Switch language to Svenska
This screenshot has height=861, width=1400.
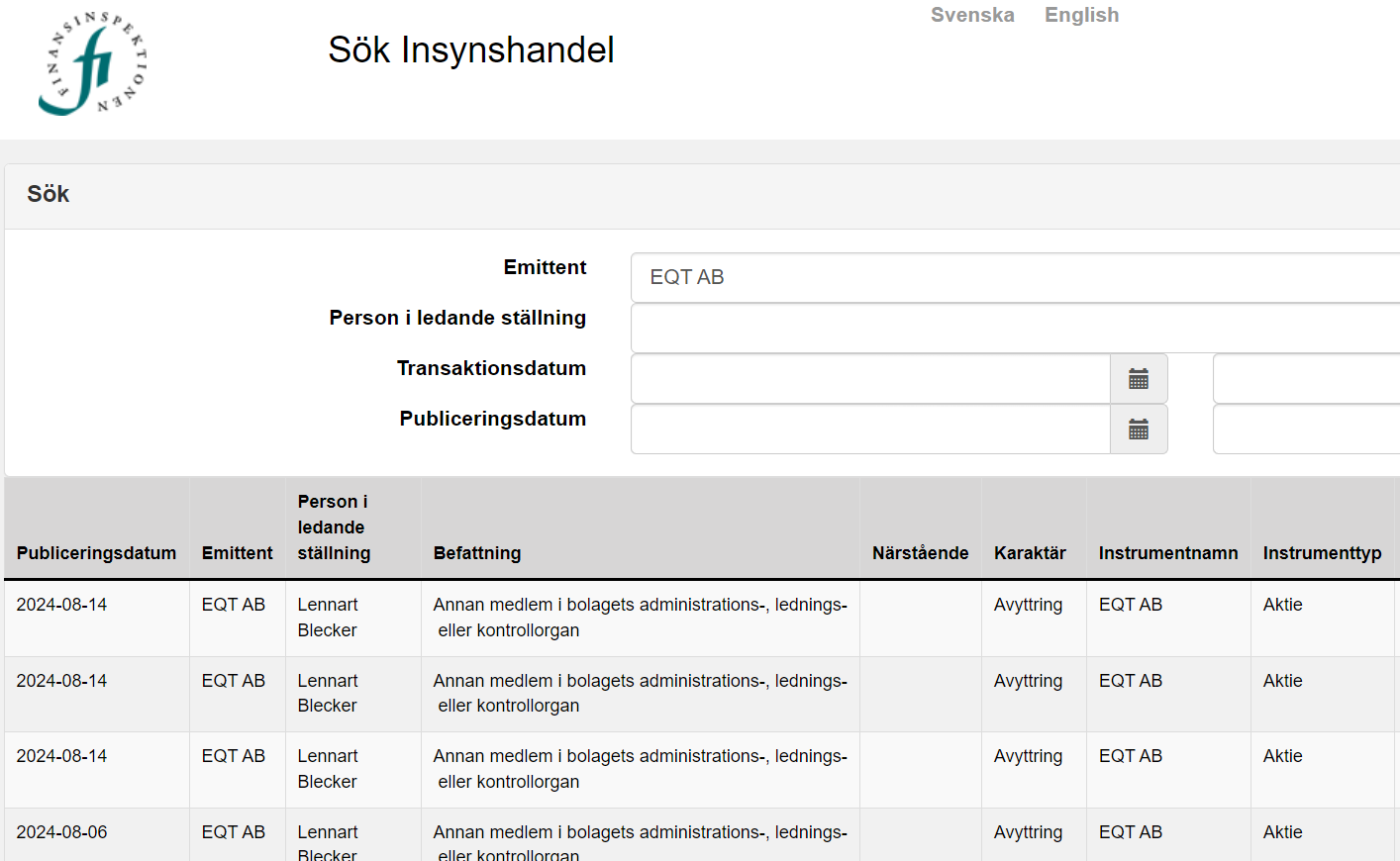pos(972,15)
